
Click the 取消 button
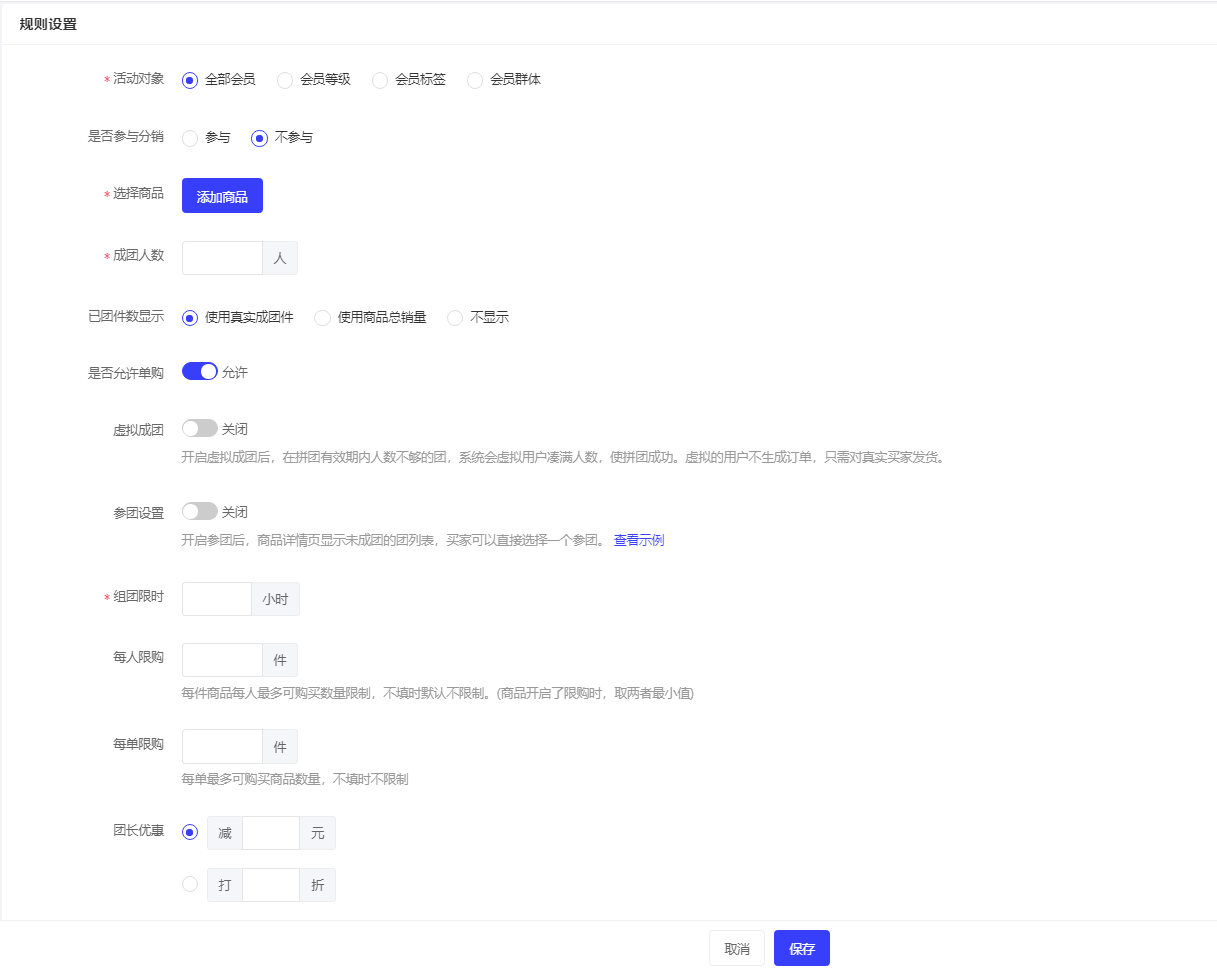pos(737,948)
